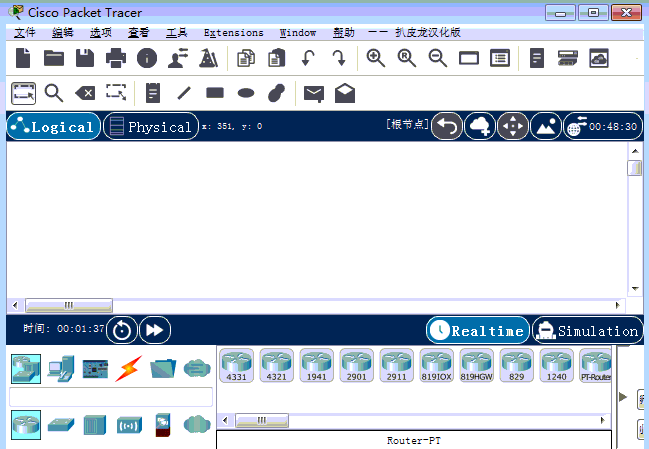Image resolution: width=649 pixels, height=449 pixels.
Task: Draw an ellipse with the ellipse tool
Action: point(246,93)
